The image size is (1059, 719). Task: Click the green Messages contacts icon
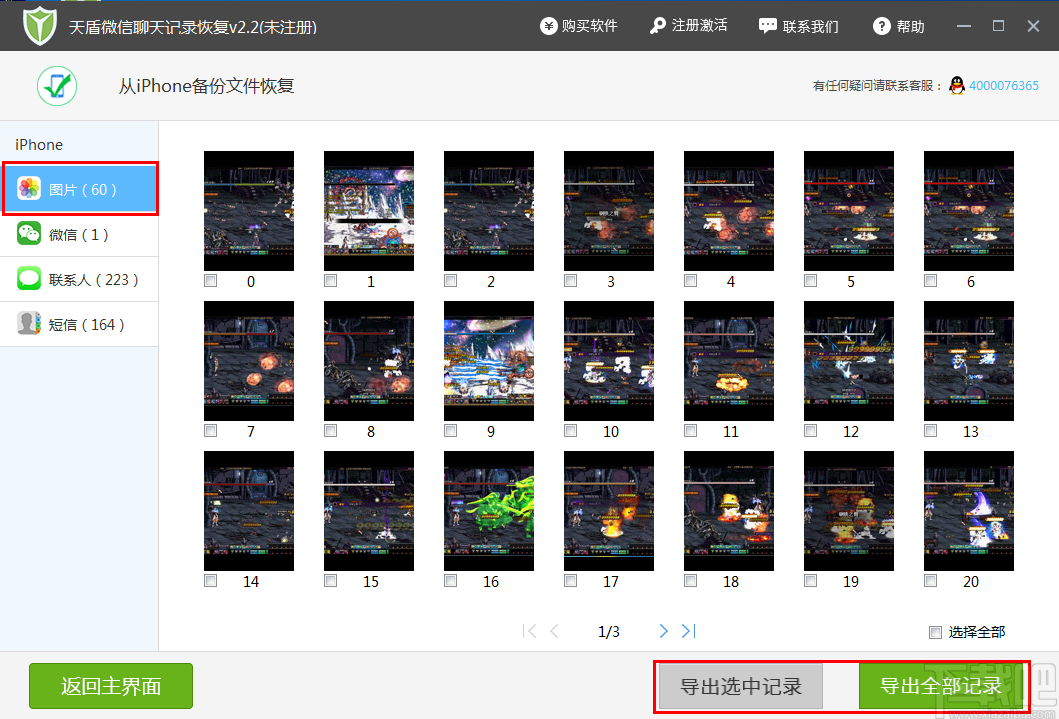tap(29, 278)
